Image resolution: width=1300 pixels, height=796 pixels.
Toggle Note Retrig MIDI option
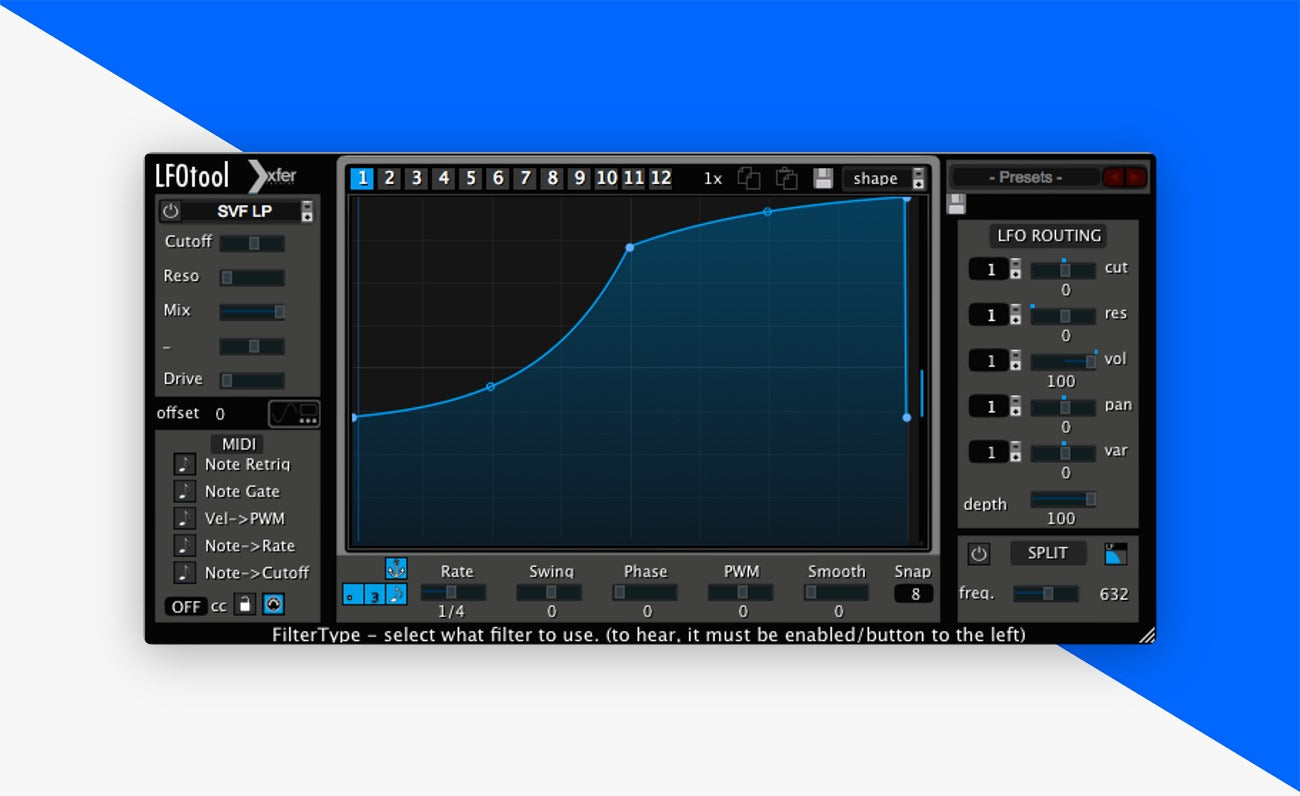tap(185, 464)
